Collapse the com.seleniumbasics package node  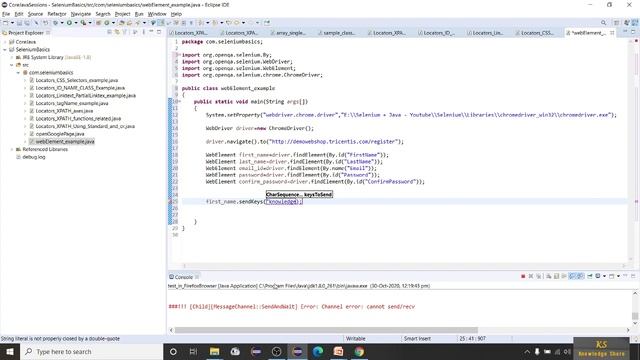[x=18, y=73]
